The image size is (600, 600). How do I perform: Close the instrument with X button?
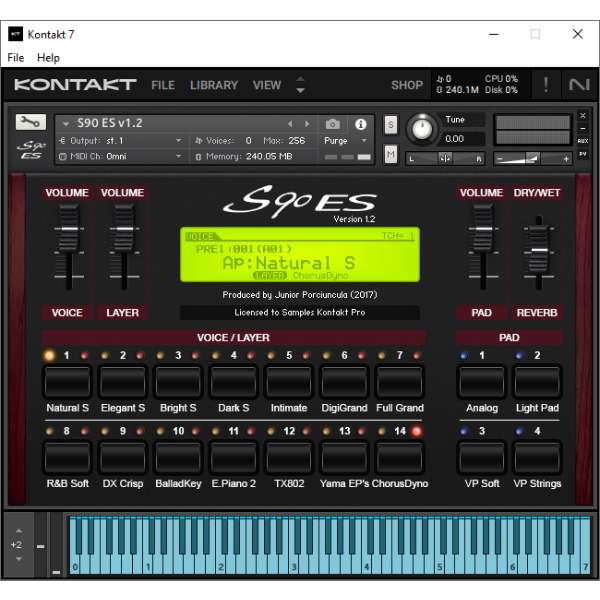tap(583, 116)
